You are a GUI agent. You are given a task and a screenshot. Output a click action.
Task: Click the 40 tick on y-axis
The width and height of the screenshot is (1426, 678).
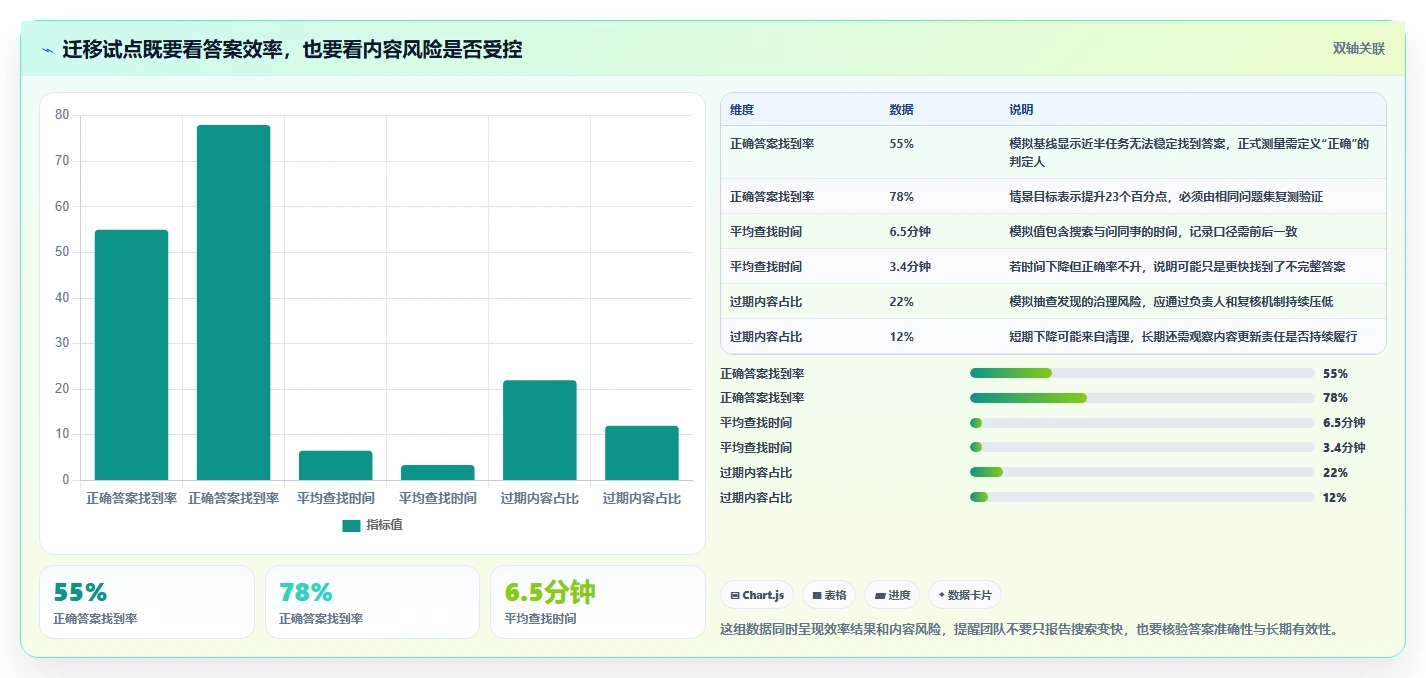pos(62,298)
